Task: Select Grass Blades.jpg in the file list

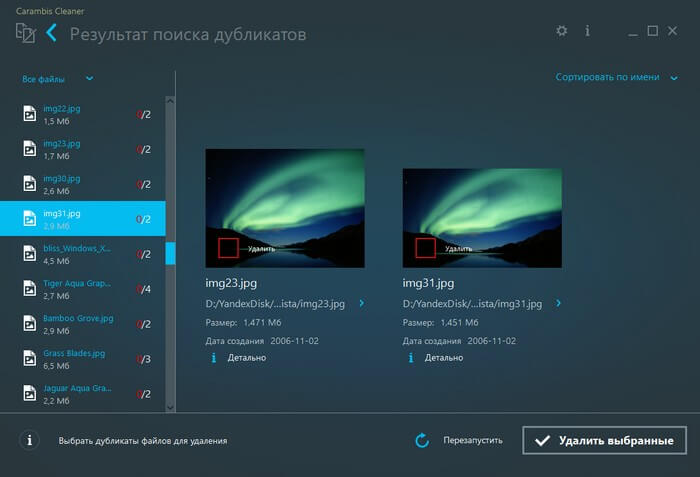Action: point(83,358)
